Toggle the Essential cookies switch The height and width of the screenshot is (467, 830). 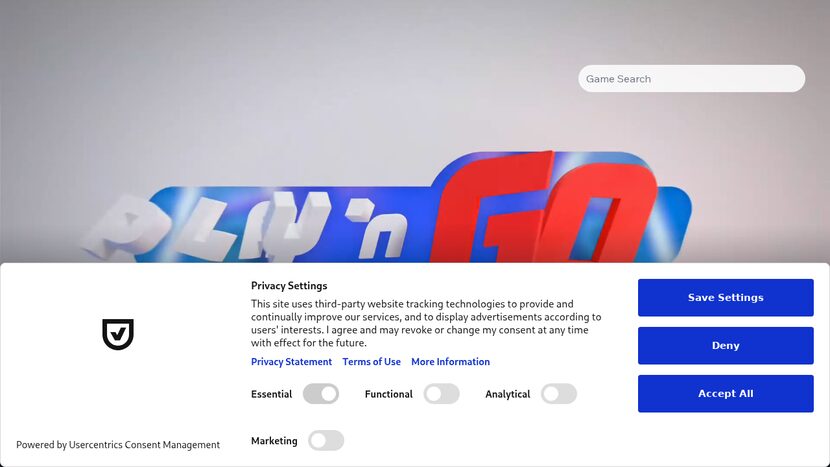point(321,394)
